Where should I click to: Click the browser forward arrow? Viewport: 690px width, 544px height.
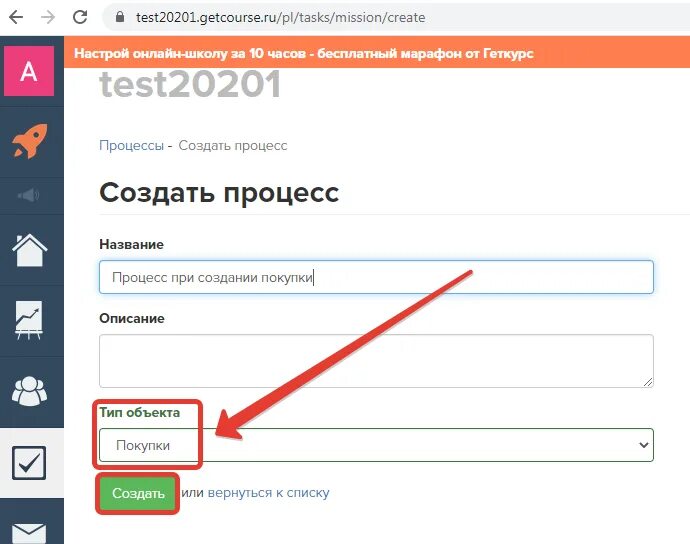(x=48, y=17)
